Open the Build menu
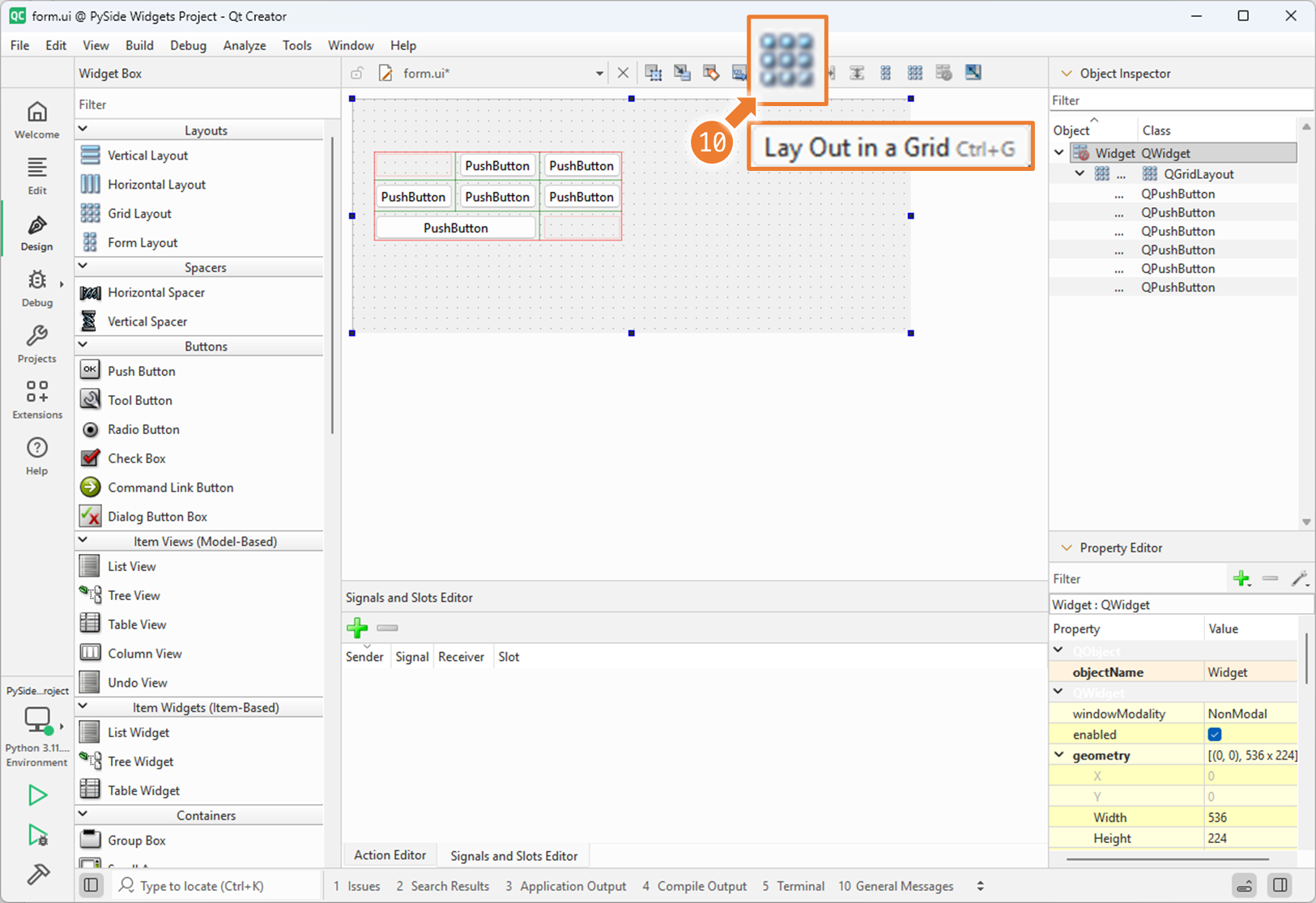Viewport: 1316px width, 903px height. point(139,45)
